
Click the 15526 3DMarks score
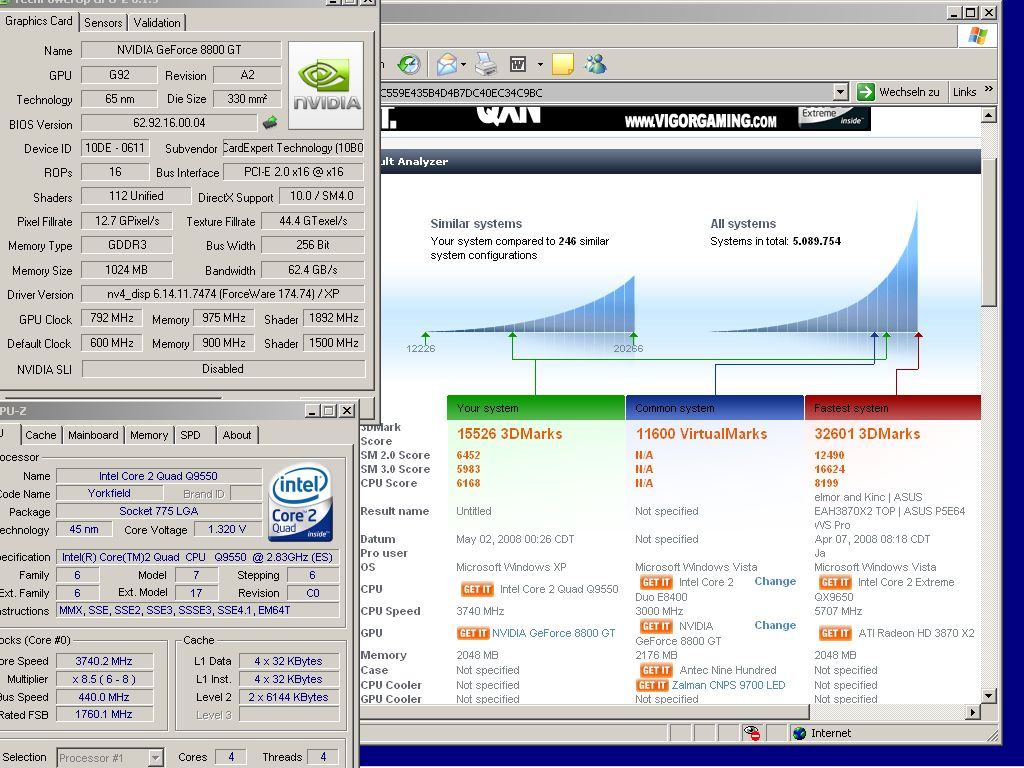509,434
